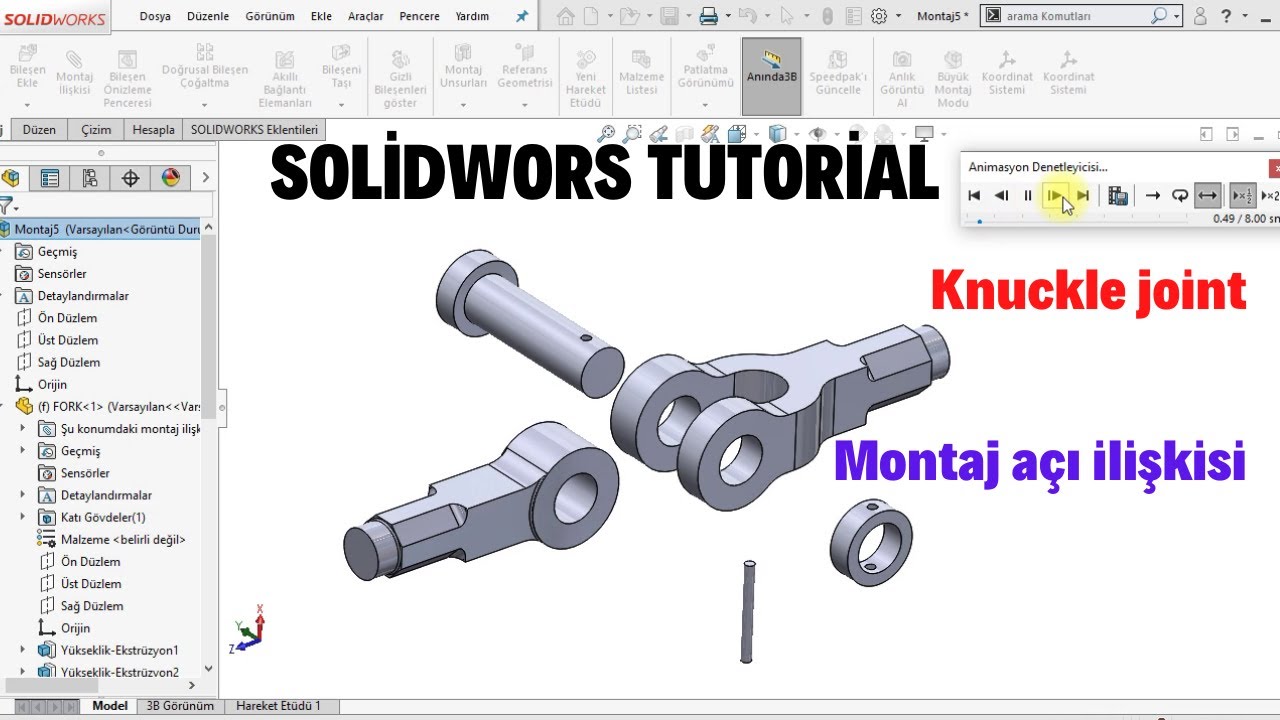The height and width of the screenshot is (720, 1280).
Task: Open PropertyManager tab icon
Action: pyautogui.click(x=50, y=178)
